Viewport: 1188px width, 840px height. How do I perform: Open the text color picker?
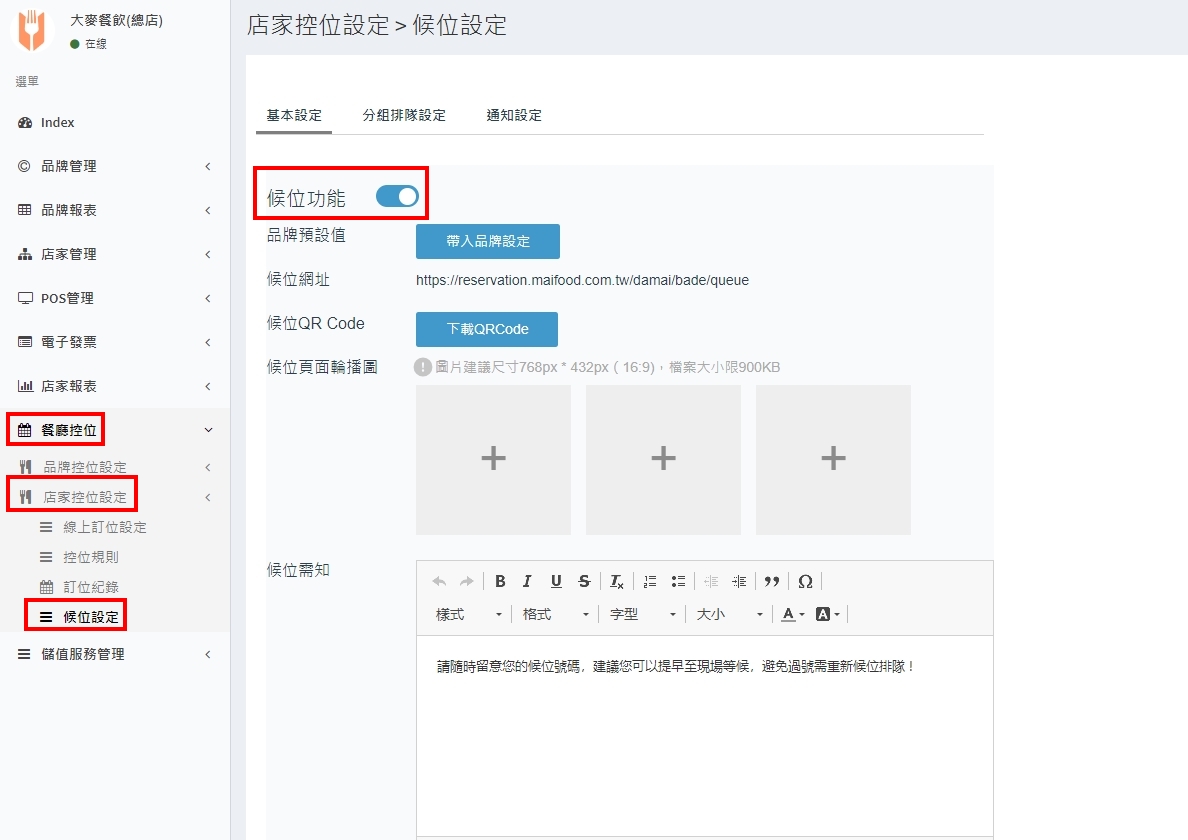pyautogui.click(x=793, y=614)
